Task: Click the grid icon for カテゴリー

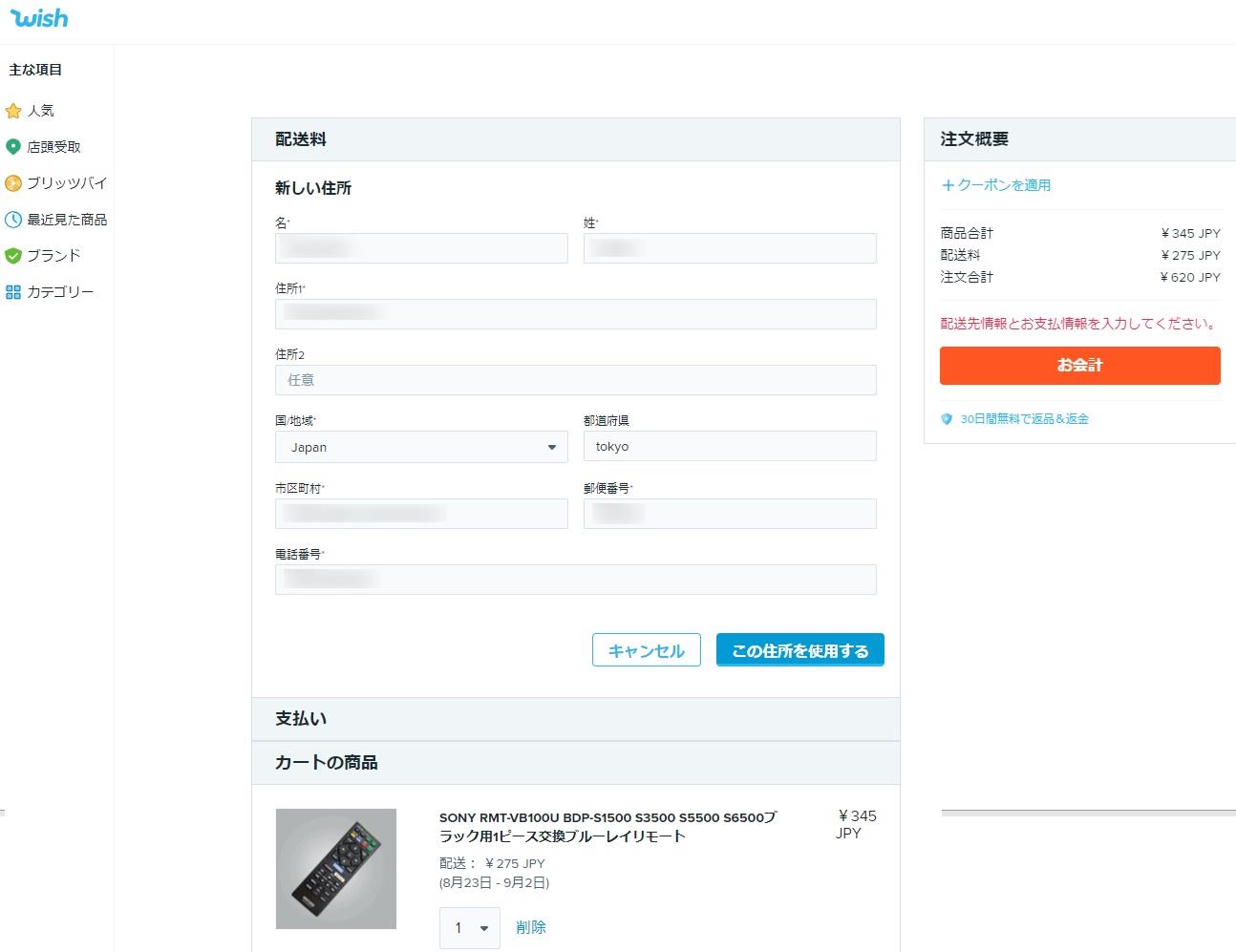Action: (13, 292)
